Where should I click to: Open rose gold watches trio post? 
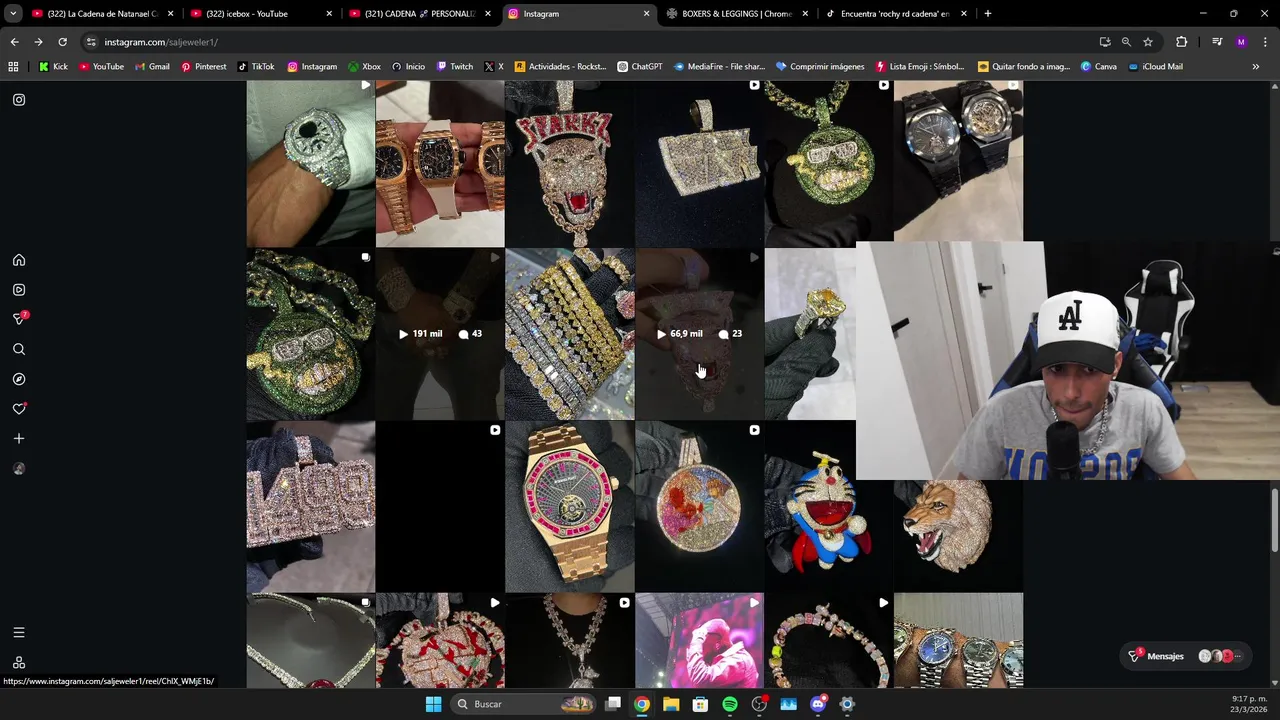point(440,163)
